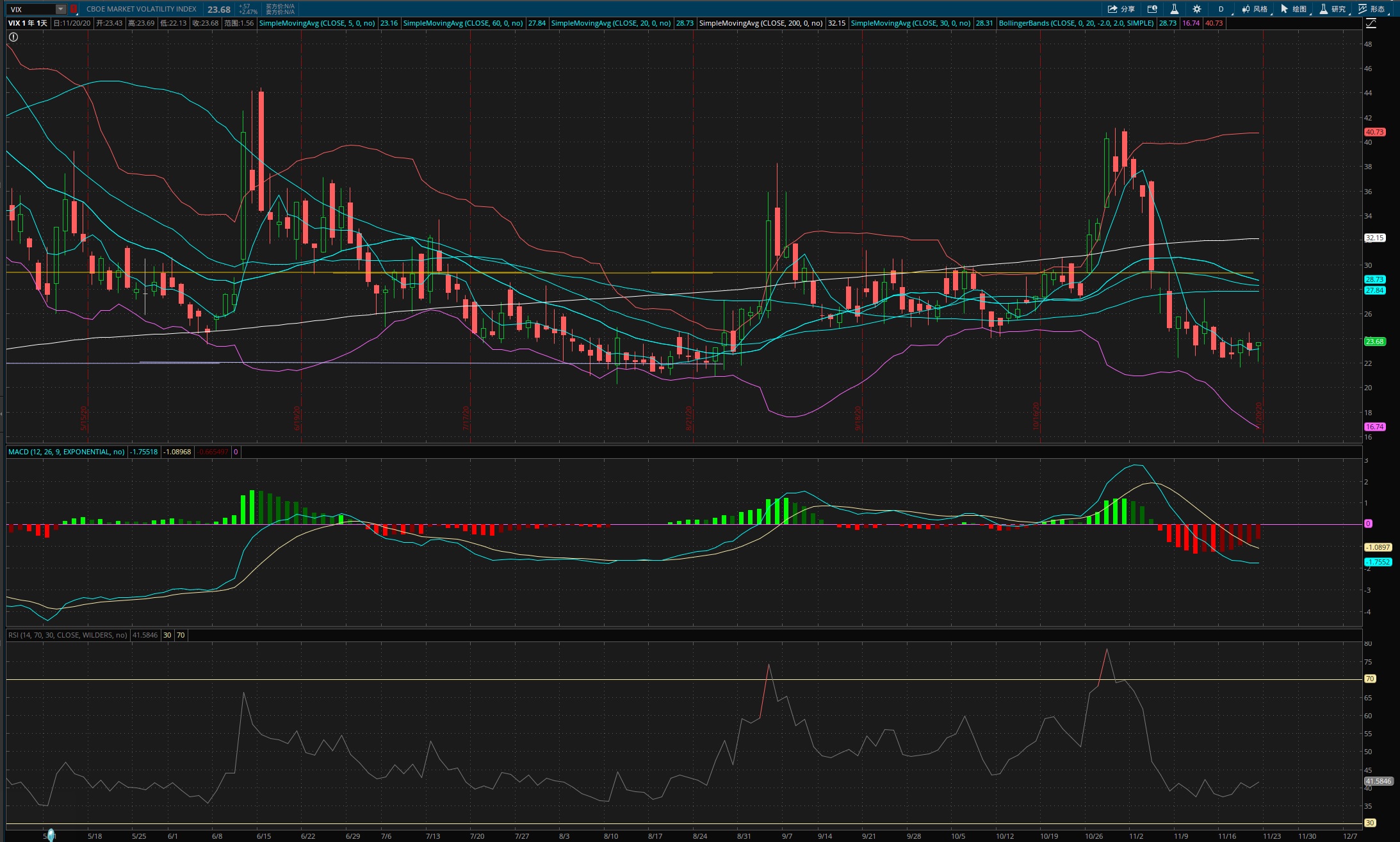Click the time axis scroll icon at bottom-left

pyautogui.click(x=51, y=836)
